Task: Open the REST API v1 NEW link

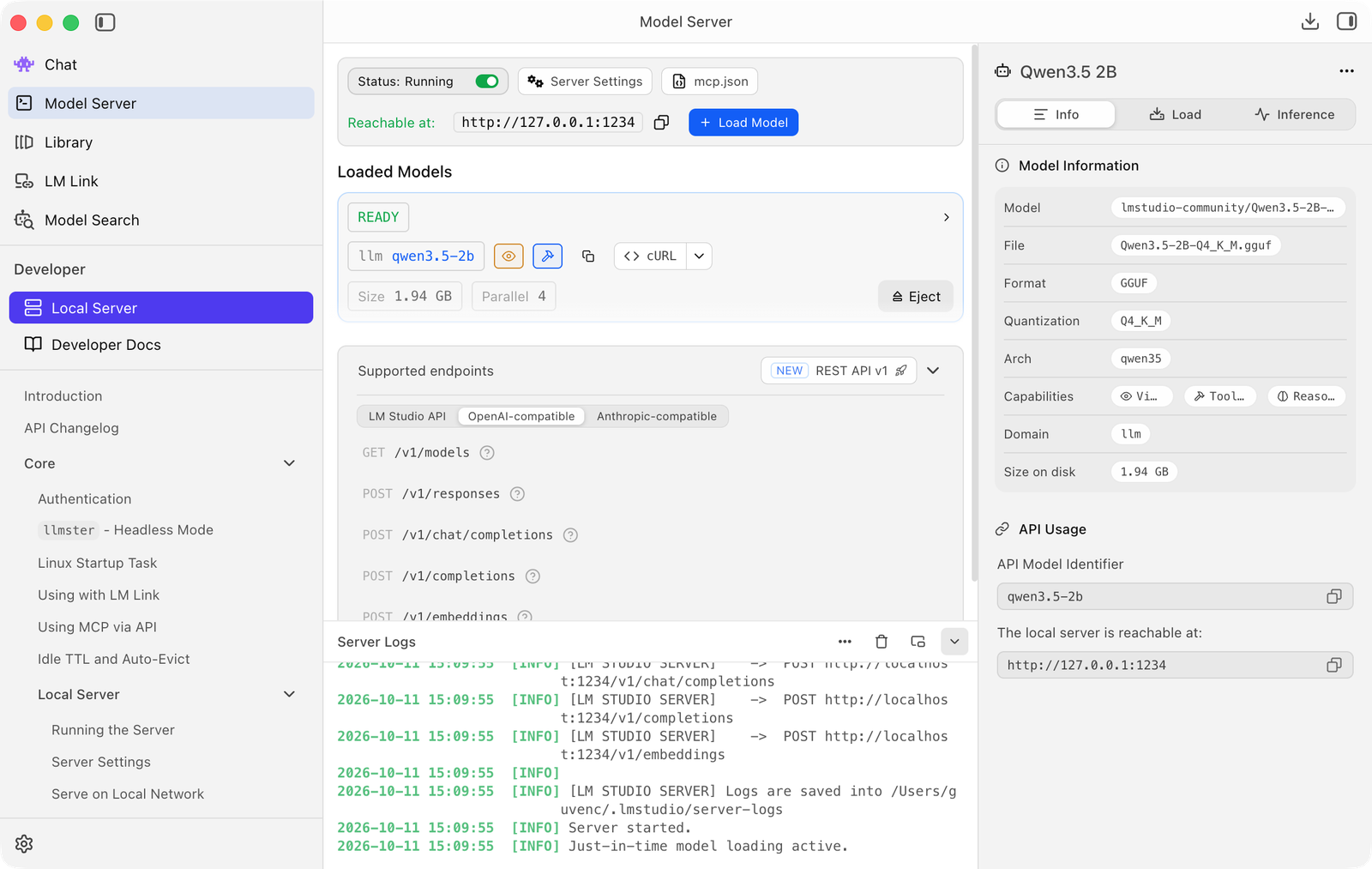Action: click(839, 371)
